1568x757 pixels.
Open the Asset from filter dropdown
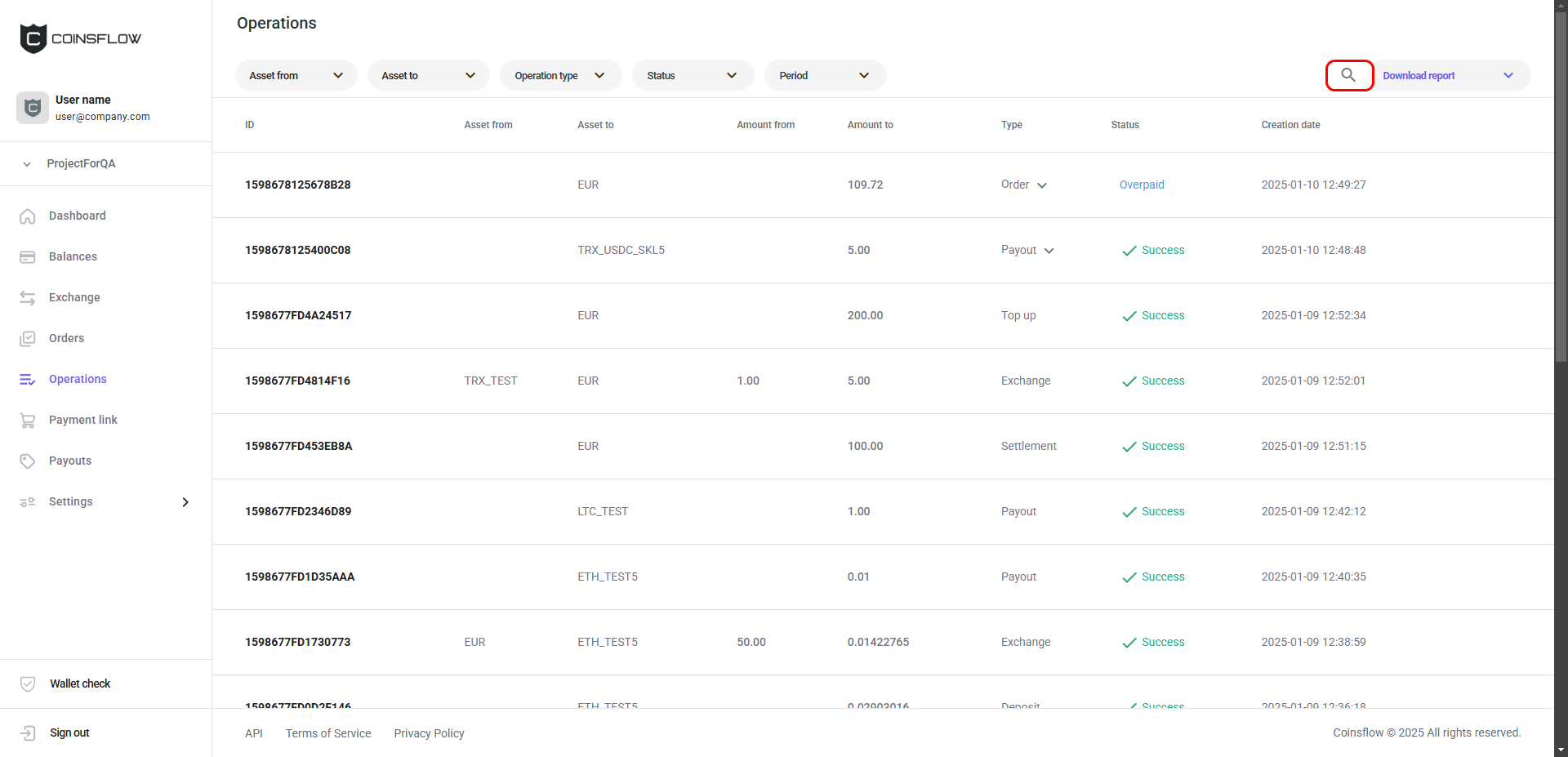coord(296,76)
